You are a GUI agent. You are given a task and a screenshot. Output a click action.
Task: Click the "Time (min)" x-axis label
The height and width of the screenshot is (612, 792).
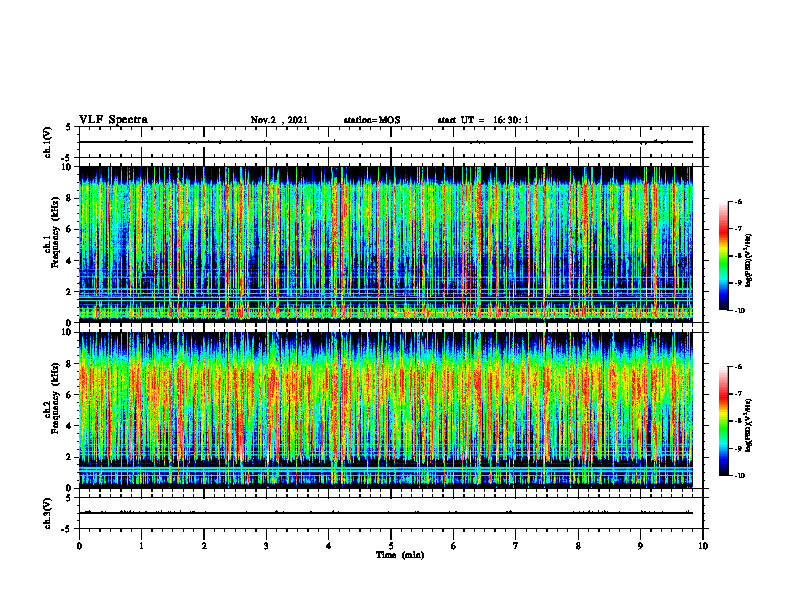(400, 555)
